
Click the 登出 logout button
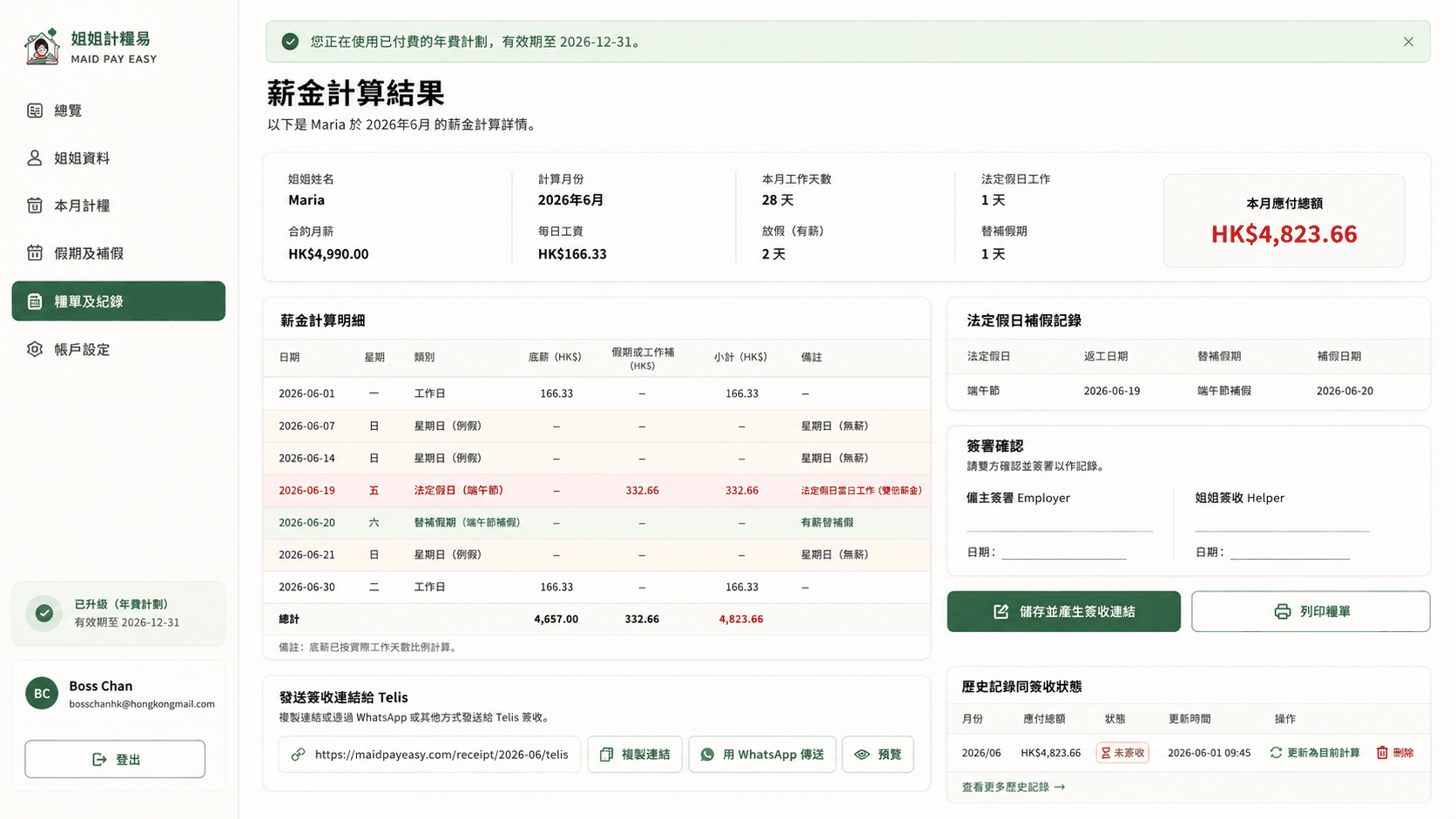pos(115,760)
